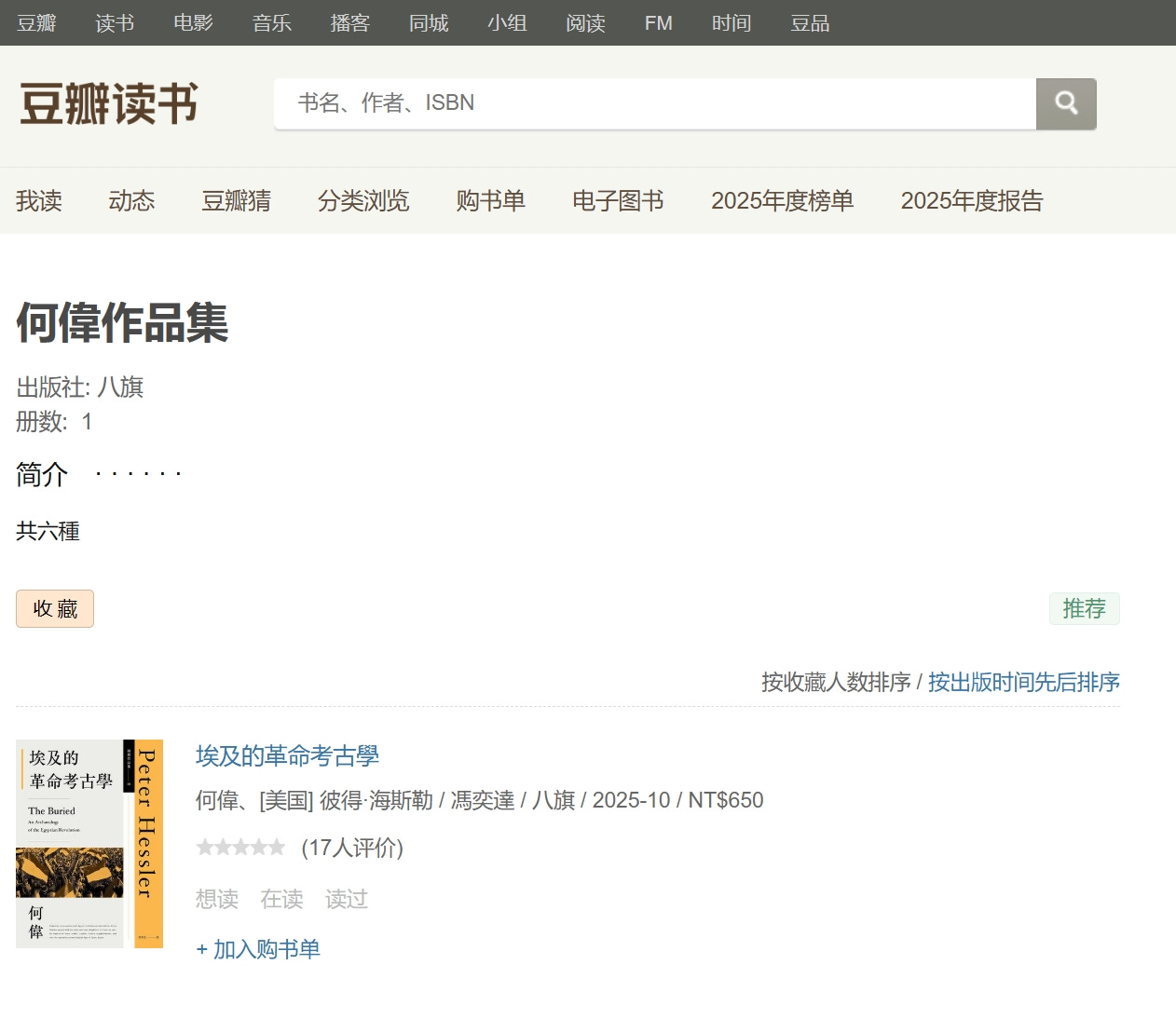This screenshot has width=1176, height=1019.
Task: Sort by 按出版时间先后排序
Action: [x=1024, y=683]
